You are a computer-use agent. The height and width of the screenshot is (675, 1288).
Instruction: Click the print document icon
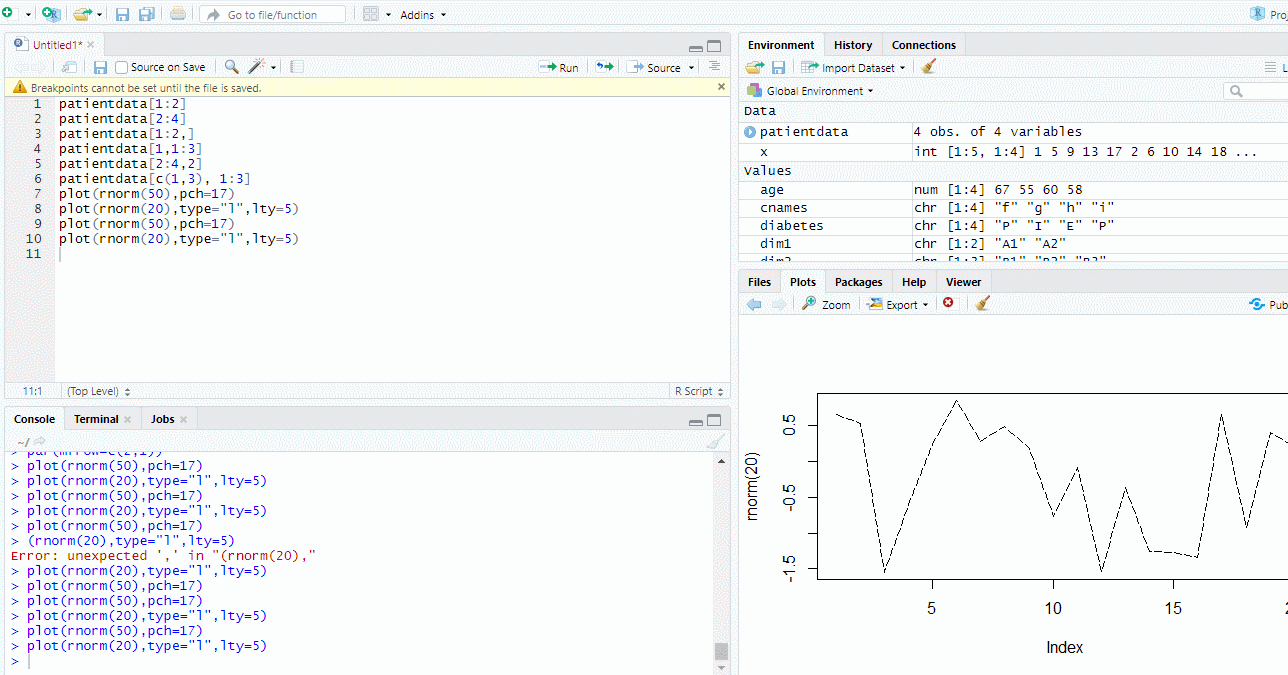coord(178,15)
